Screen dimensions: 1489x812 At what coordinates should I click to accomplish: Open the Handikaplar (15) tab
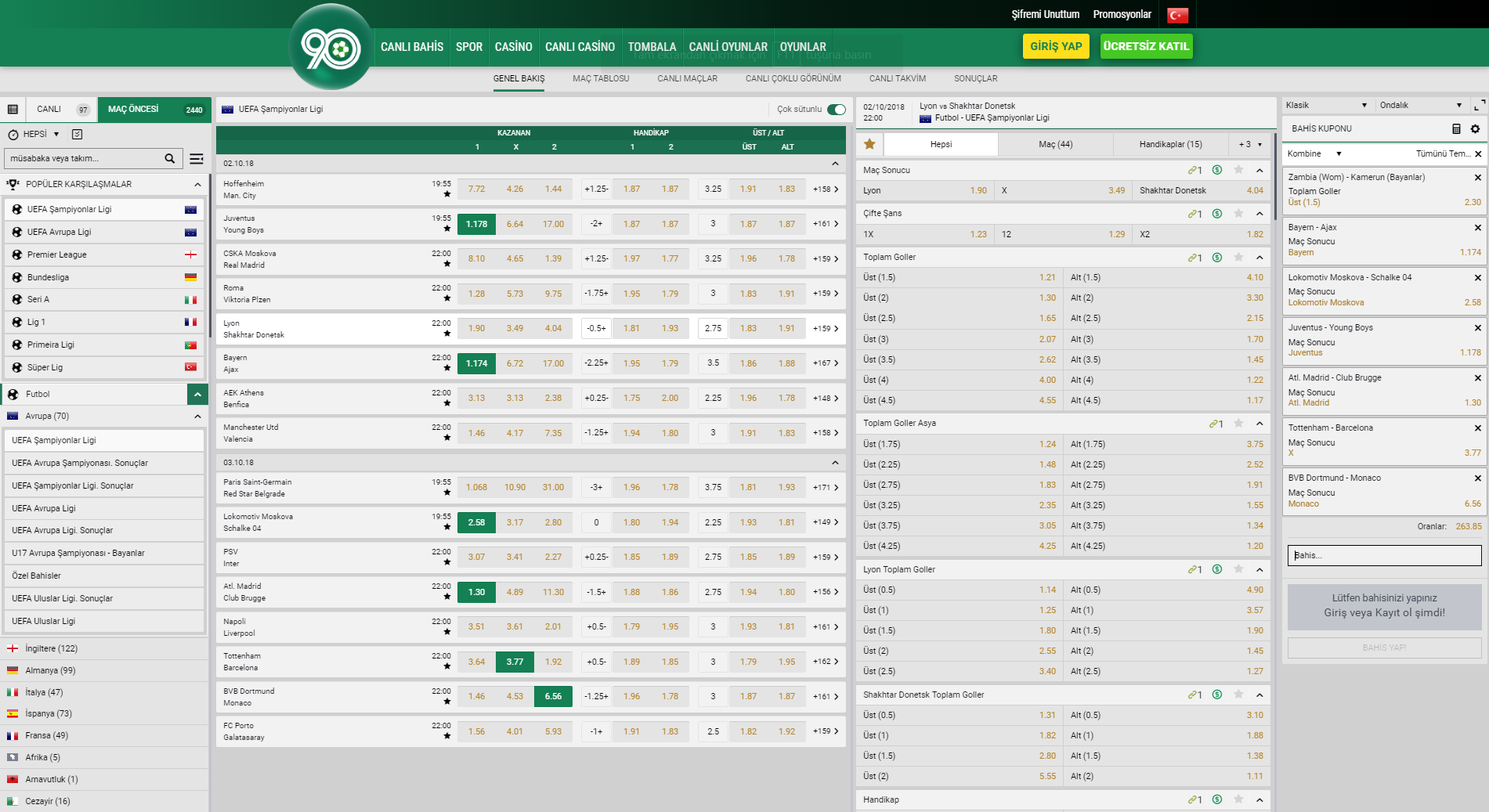coord(1170,144)
